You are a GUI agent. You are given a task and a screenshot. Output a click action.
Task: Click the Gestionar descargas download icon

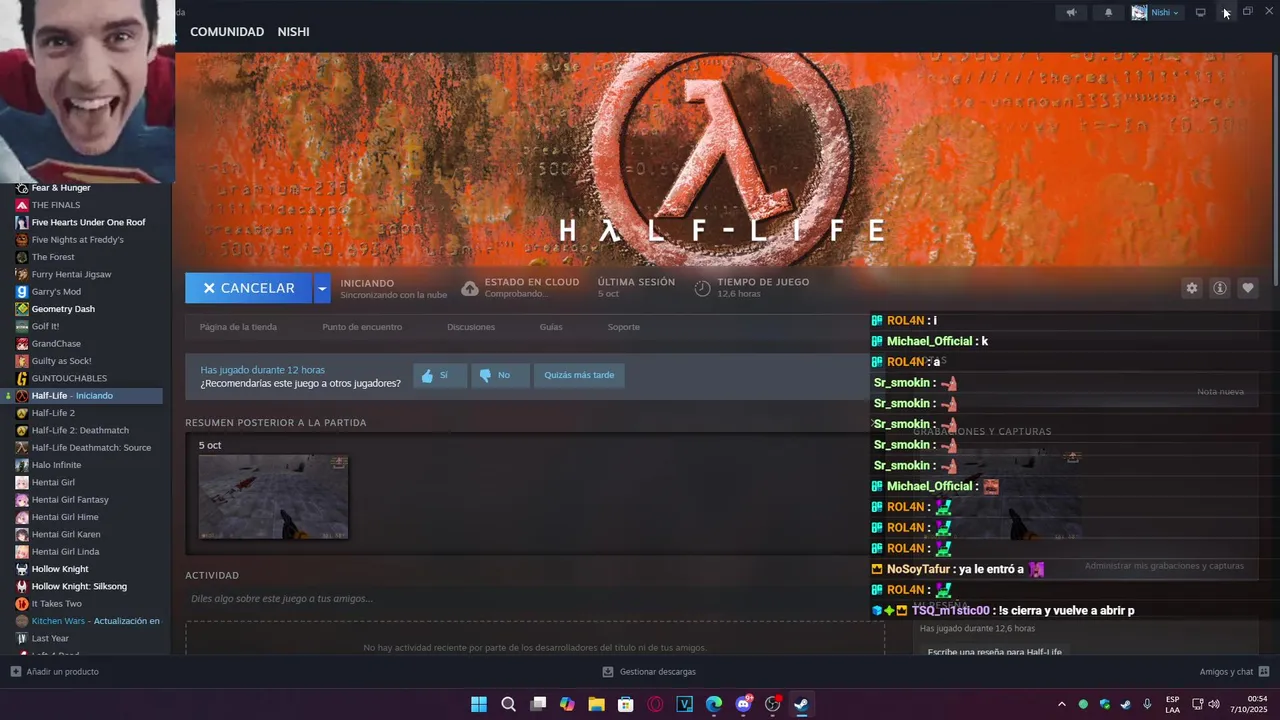pos(608,672)
